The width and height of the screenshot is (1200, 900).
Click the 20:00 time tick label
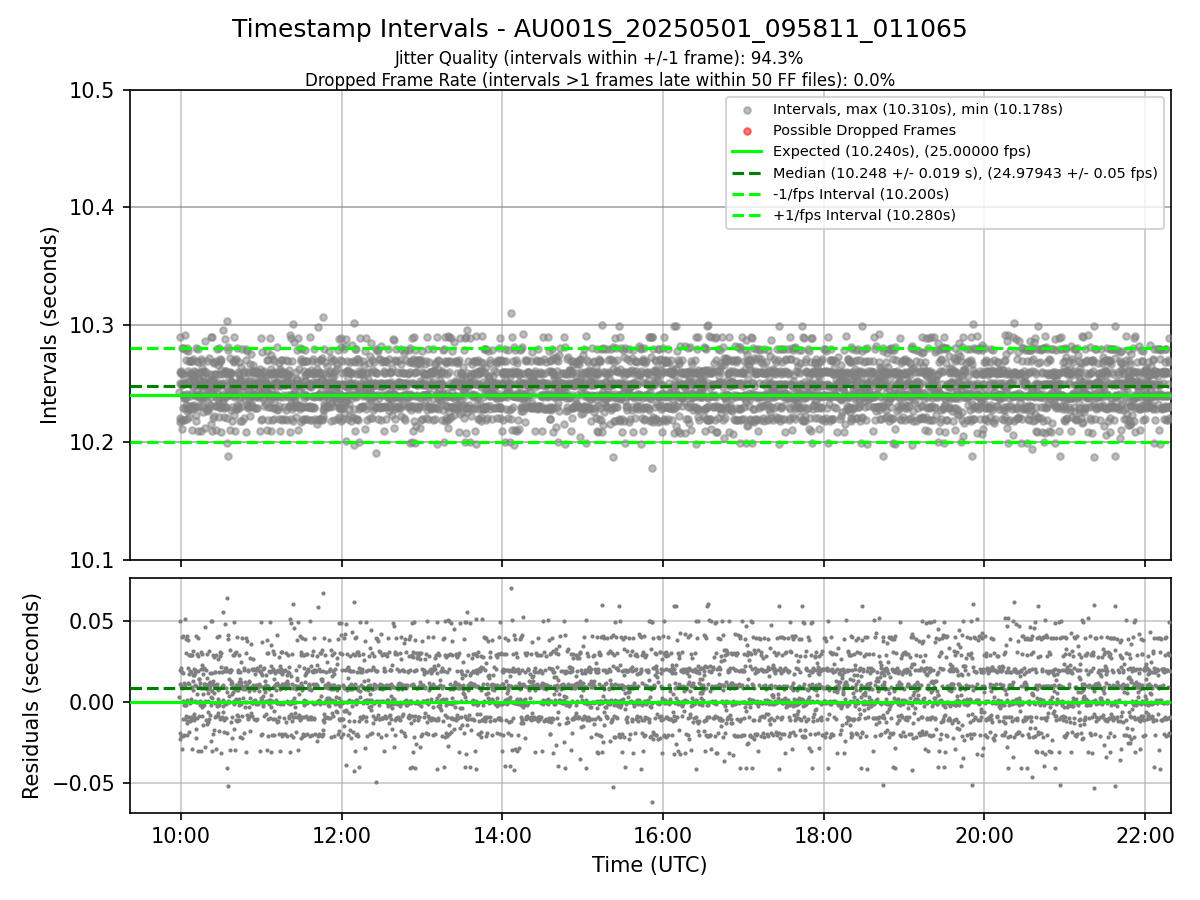[x=984, y=833]
